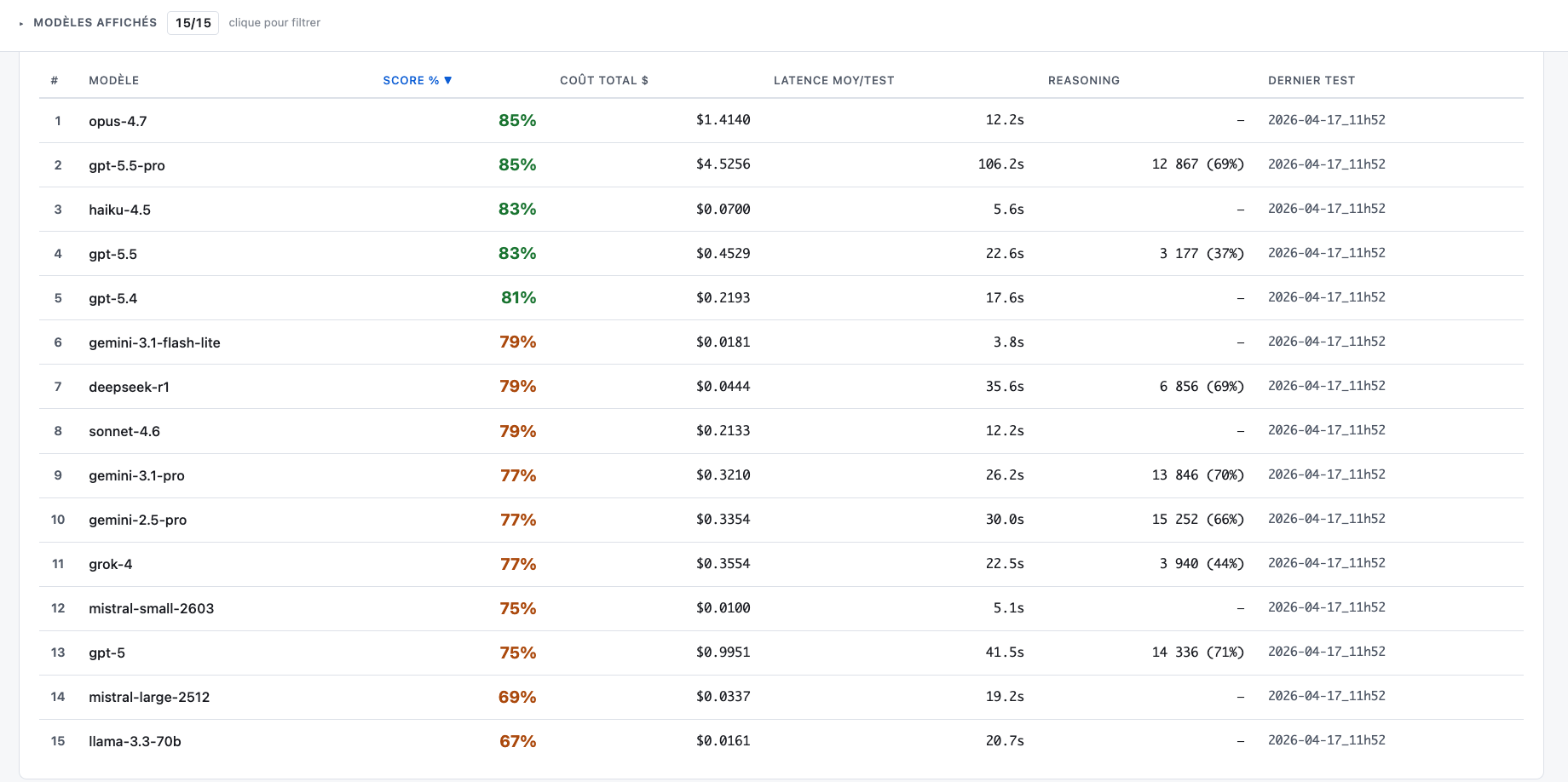This screenshot has height=782, width=1568.
Task: Sort by Latence moy/test column header
Action: click(834, 80)
